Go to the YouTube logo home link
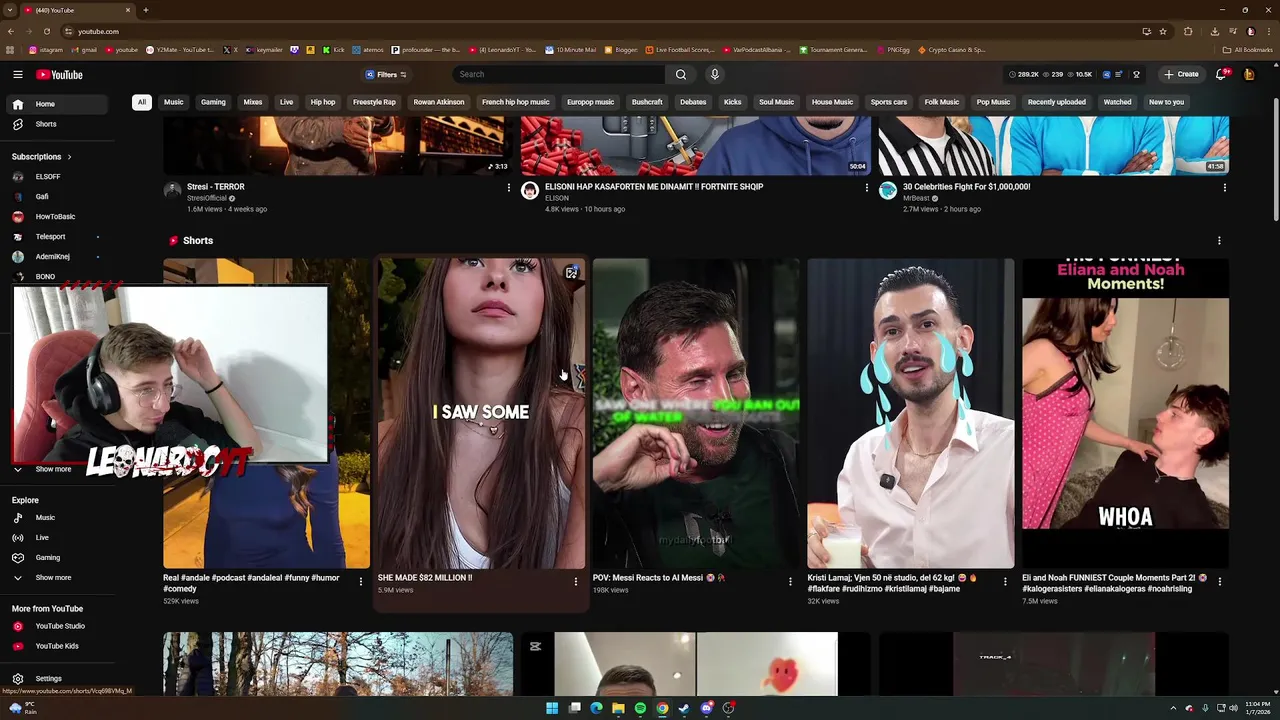This screenshot has height=720, width=1280. 59,74
